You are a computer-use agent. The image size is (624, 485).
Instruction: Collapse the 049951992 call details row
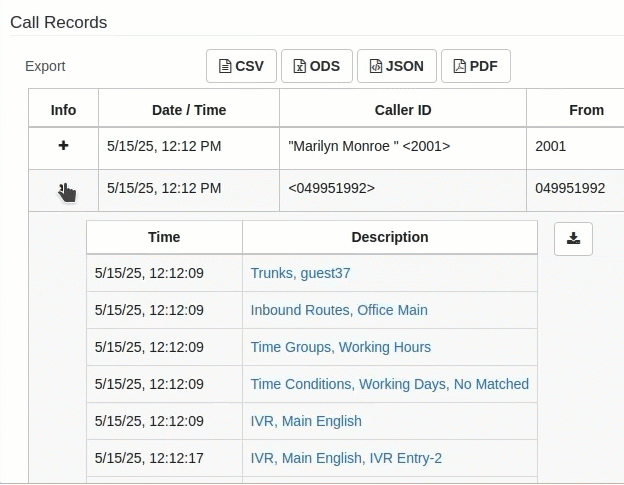tap(63, 188)
